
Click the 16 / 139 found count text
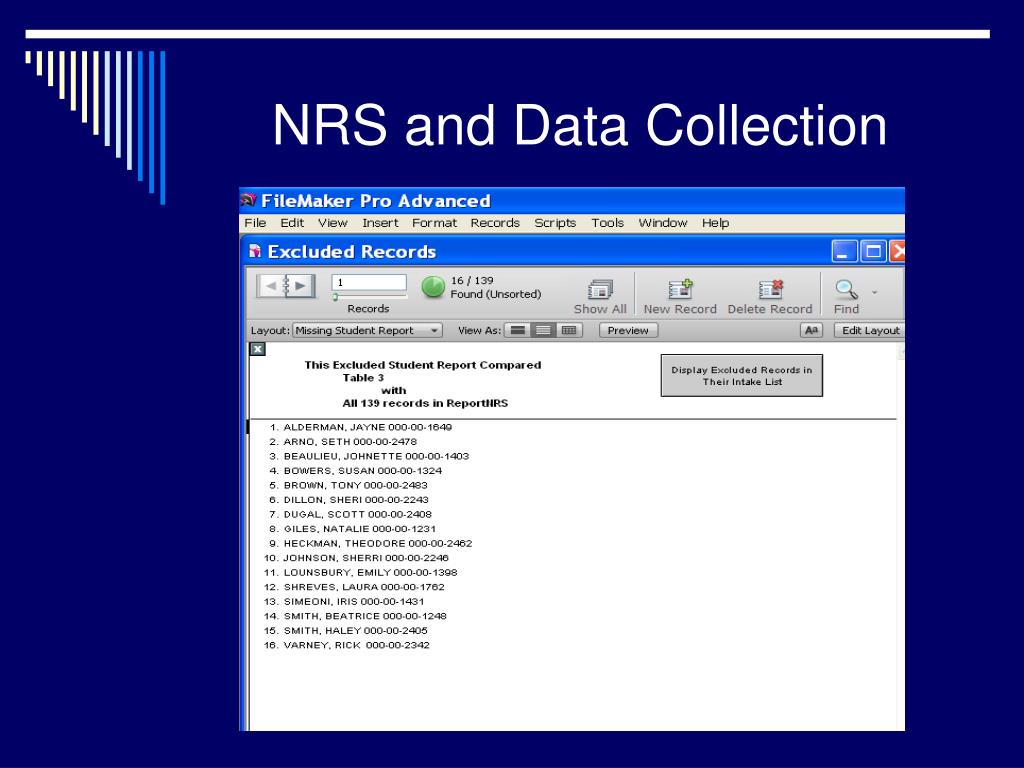pyautogui.click(x=472, y=280)
